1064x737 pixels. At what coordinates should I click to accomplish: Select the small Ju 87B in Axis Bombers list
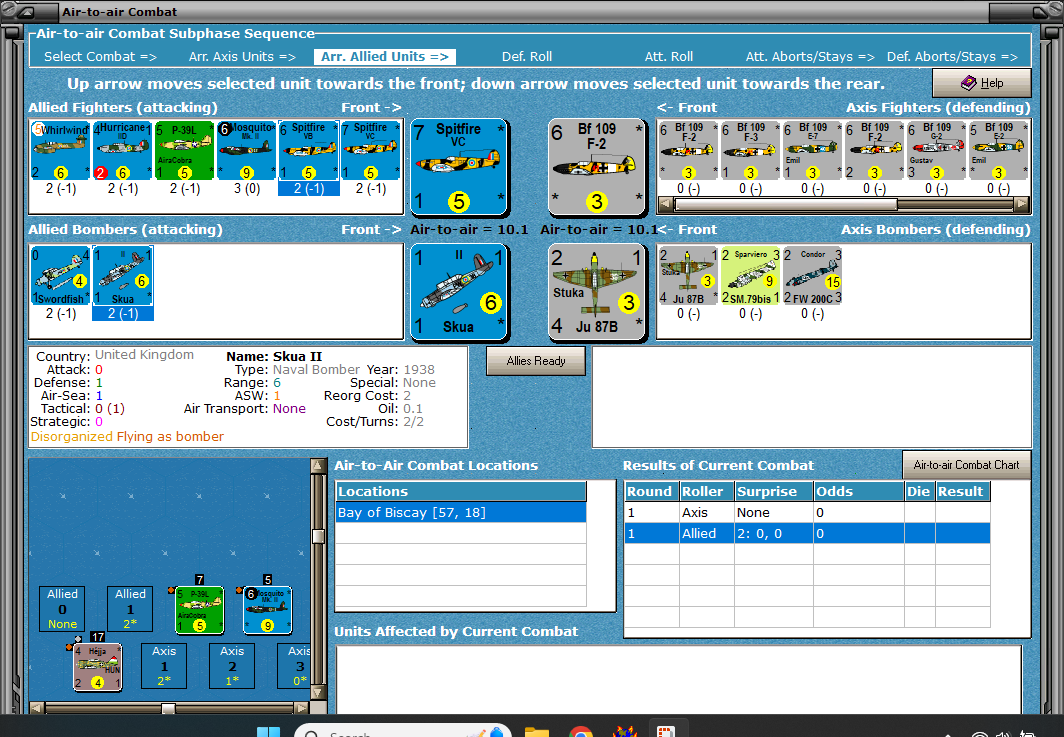click(x=688, y=276)
